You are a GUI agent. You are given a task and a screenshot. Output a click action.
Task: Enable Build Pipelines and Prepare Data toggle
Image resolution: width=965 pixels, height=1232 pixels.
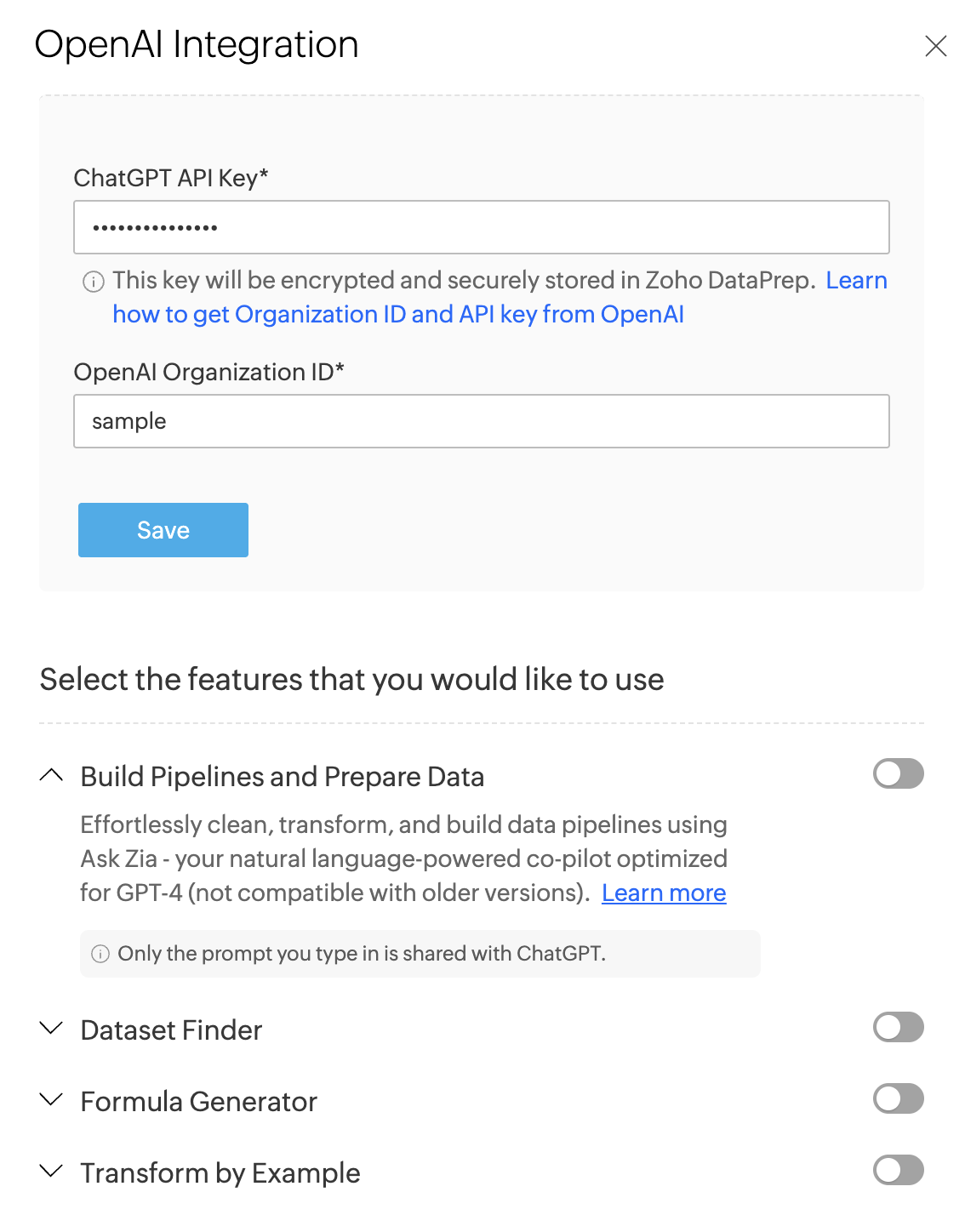(x=898, y=774)
